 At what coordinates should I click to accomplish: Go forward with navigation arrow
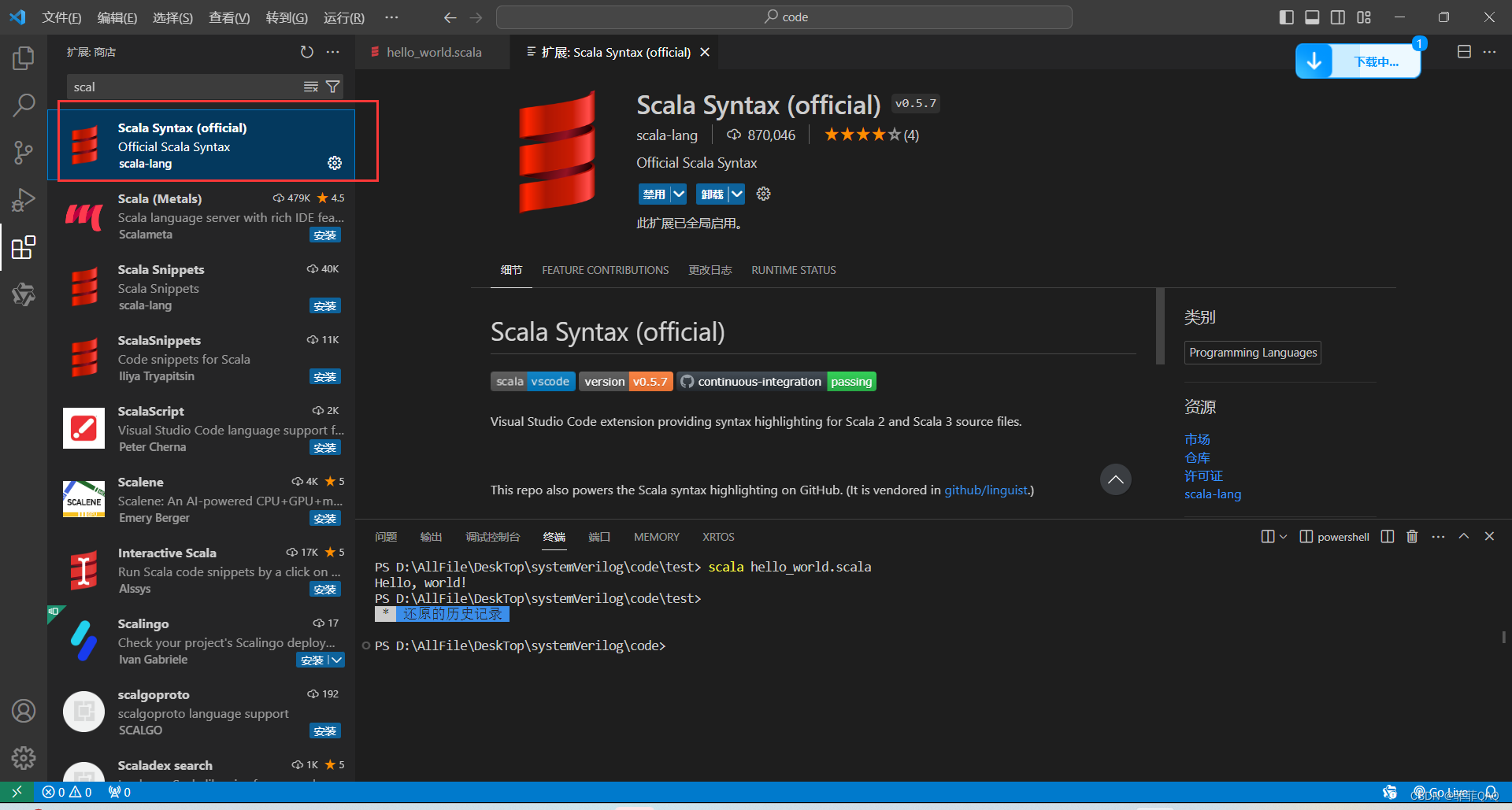[x=476, y=17]
